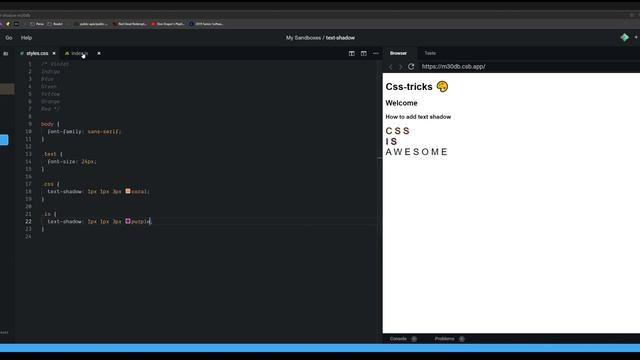Click the split editor view icon
640x360 pixels.
tap(351, 53)
